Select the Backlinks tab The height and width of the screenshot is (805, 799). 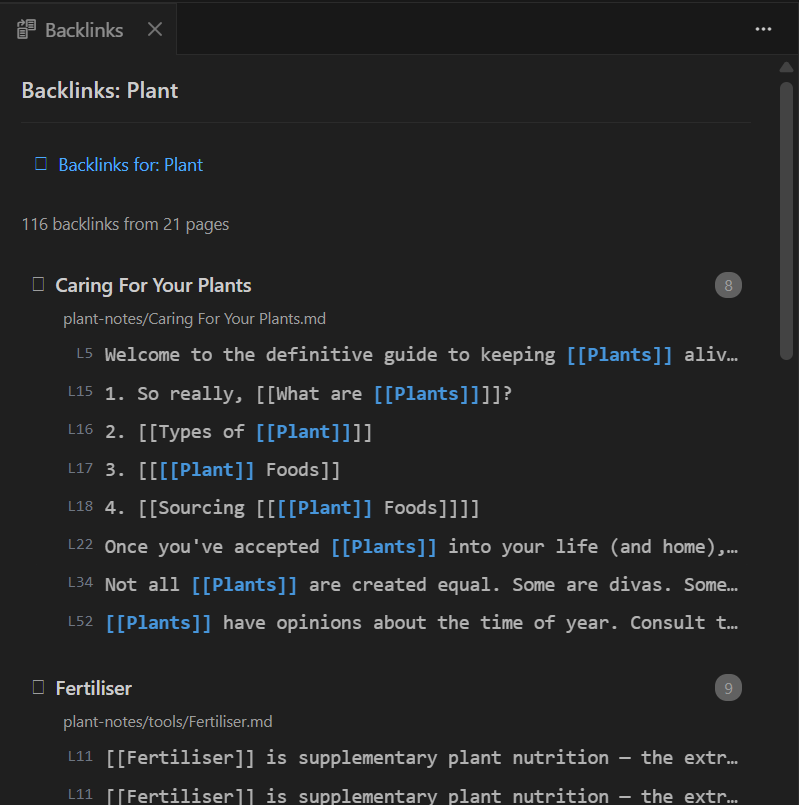[88, 29]
